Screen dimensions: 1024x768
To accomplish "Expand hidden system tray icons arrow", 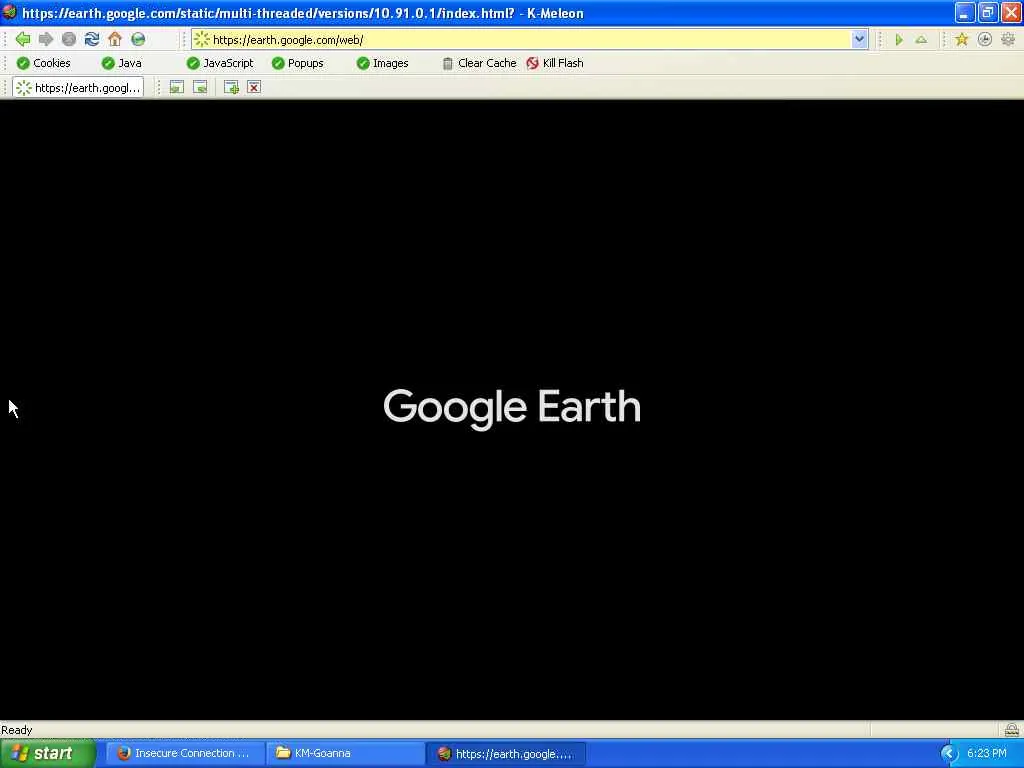I will pyautogui.click(x=949, y=754).
